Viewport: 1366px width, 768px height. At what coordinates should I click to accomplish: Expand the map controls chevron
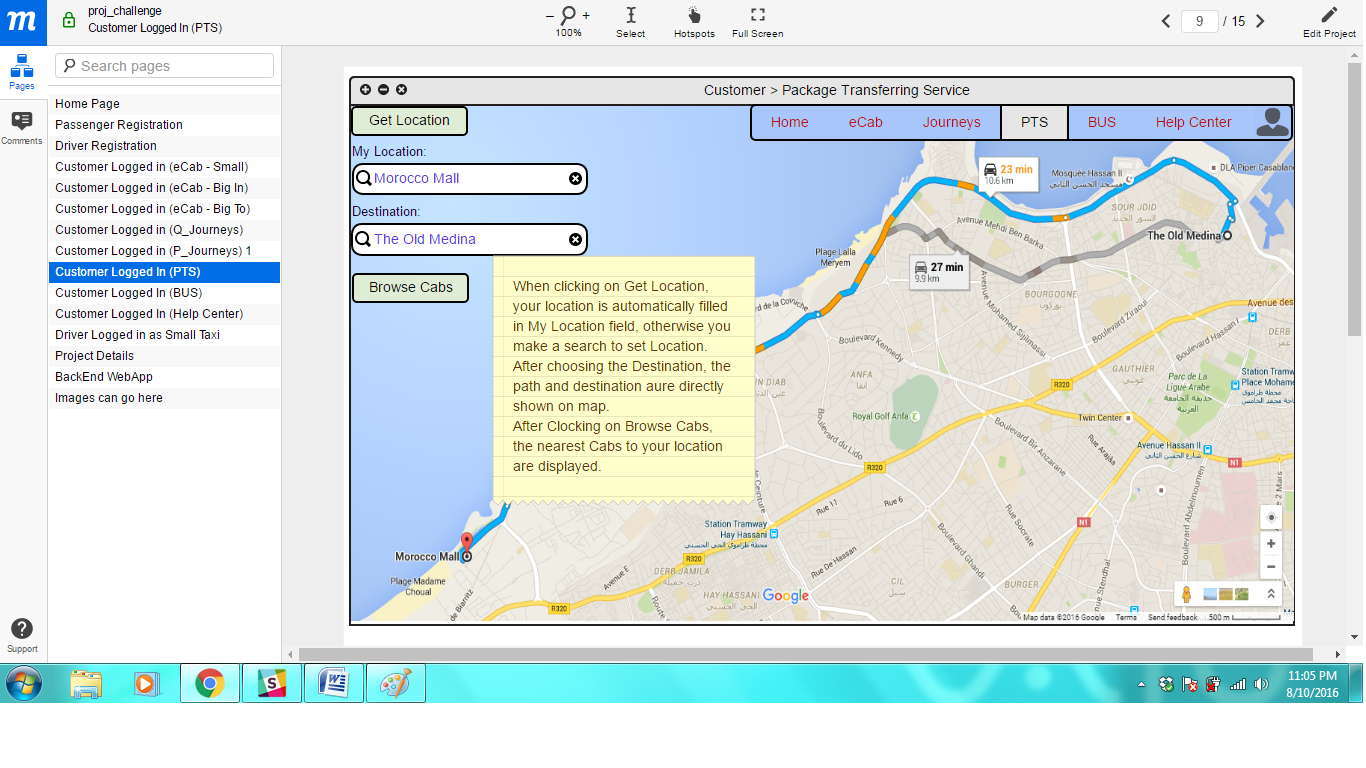tap(1271, 594)
